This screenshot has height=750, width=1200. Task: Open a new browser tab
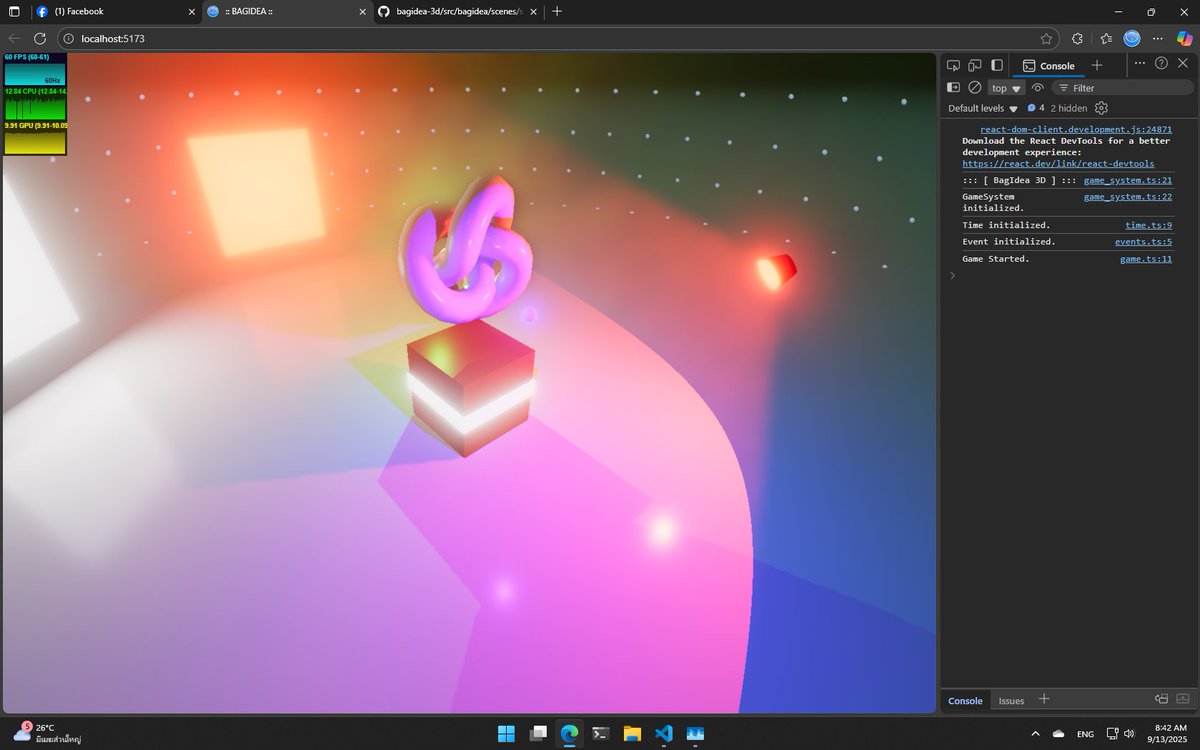tap(557, 11)
